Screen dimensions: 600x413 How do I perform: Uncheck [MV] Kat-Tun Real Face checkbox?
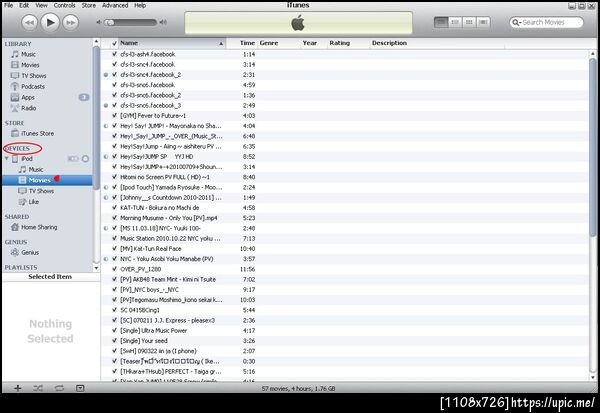click(114, 249)
